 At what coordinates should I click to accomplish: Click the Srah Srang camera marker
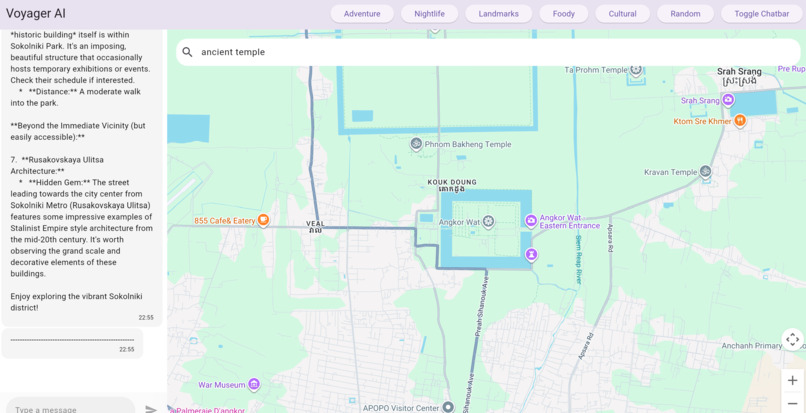pos(728,100)
